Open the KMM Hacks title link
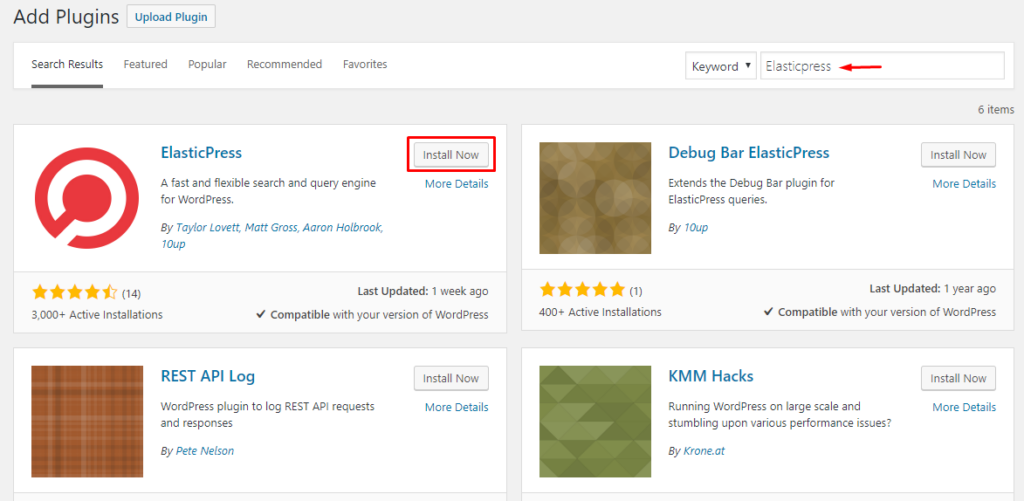The width and height of the screenshot is (1024, 501). point(711,376)
